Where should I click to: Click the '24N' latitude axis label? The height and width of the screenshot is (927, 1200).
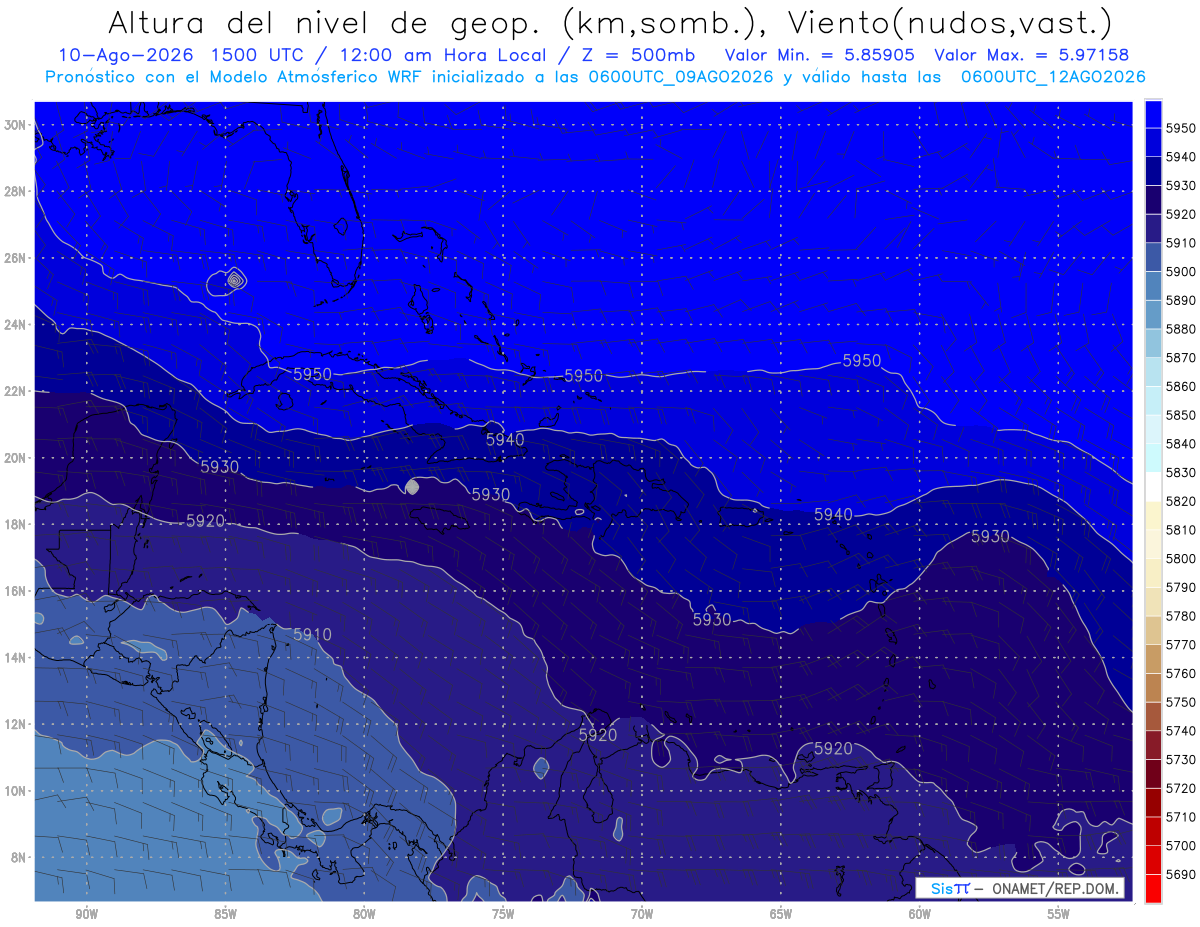pos(15,325)
